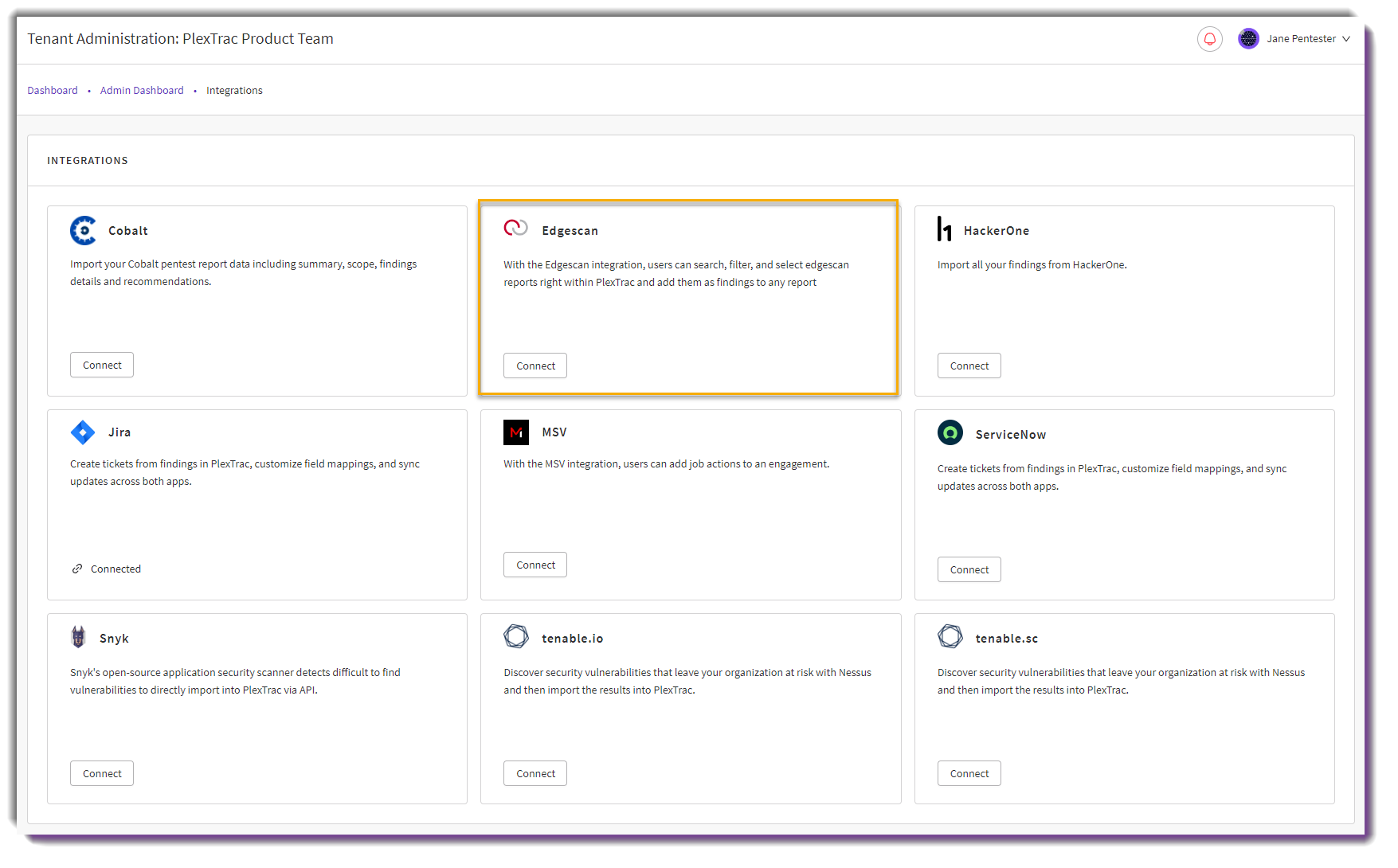
Task: Click Integrations breadcrumb text
Action: pos(234,91)
